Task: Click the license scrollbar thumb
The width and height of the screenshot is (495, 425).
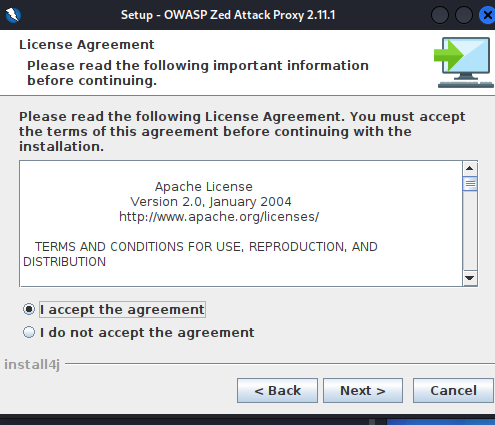Action: click(470, 183)
